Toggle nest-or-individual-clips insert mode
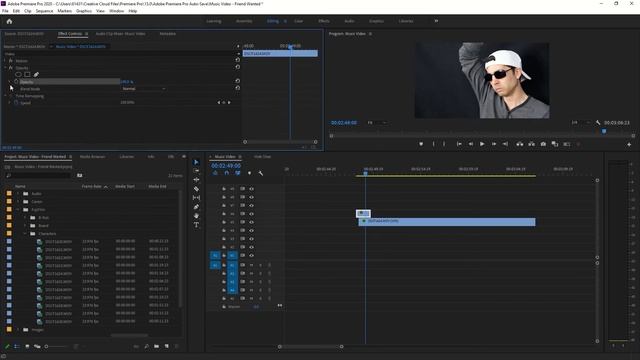Screen dimensions: 640x360 215,173
